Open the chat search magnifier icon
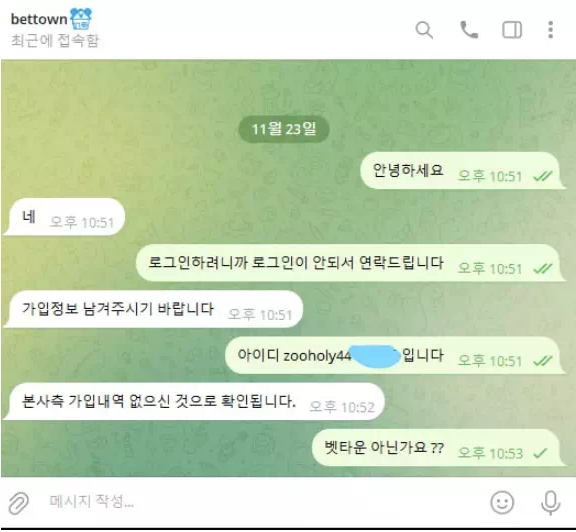 [424, 30]
